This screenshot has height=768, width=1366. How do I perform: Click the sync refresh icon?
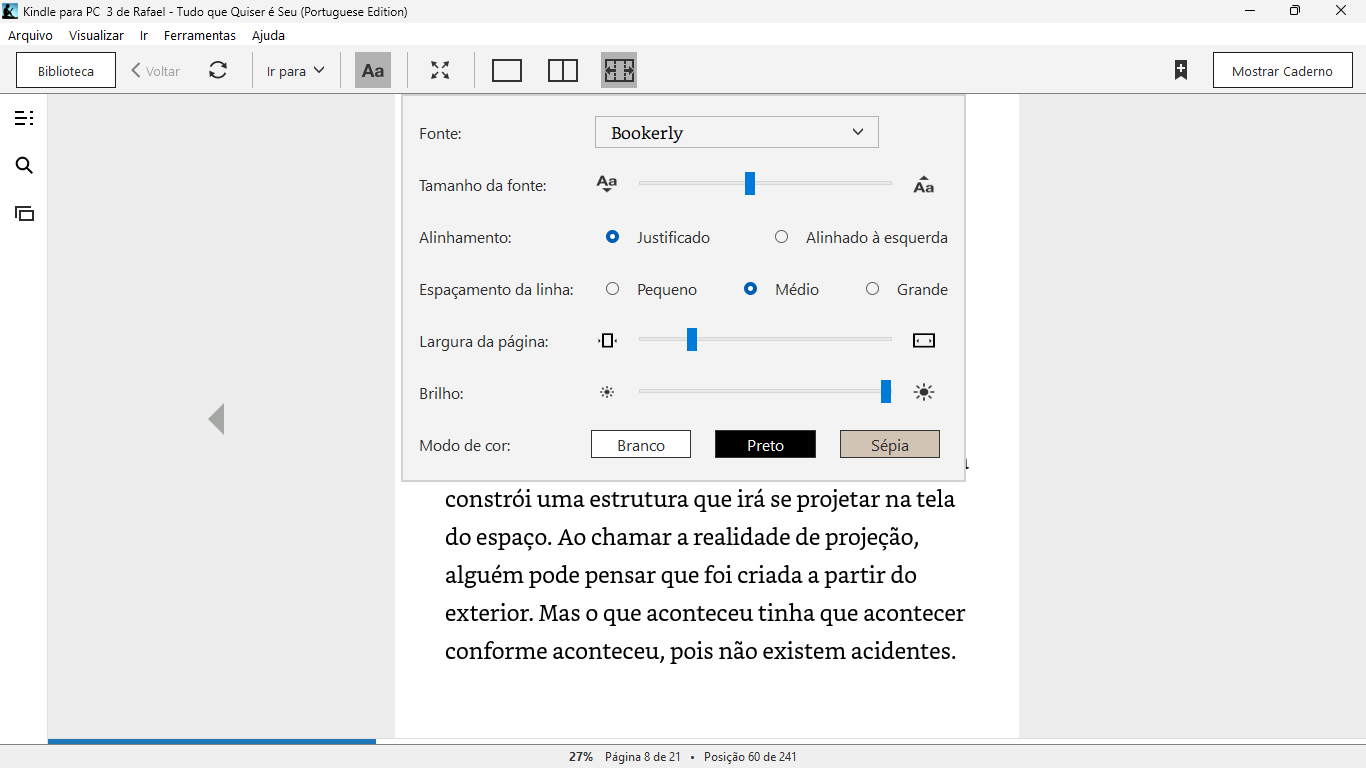[x=218, y=71]
